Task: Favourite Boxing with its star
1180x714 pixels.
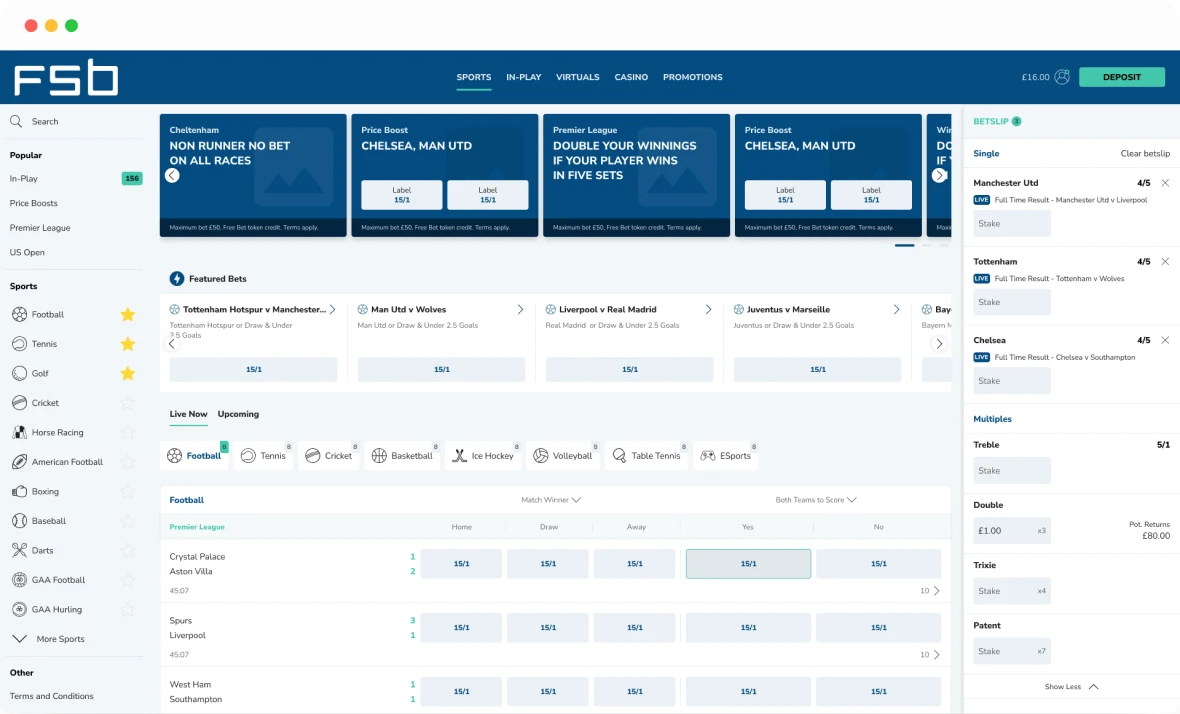Action: tap(128, 491)
